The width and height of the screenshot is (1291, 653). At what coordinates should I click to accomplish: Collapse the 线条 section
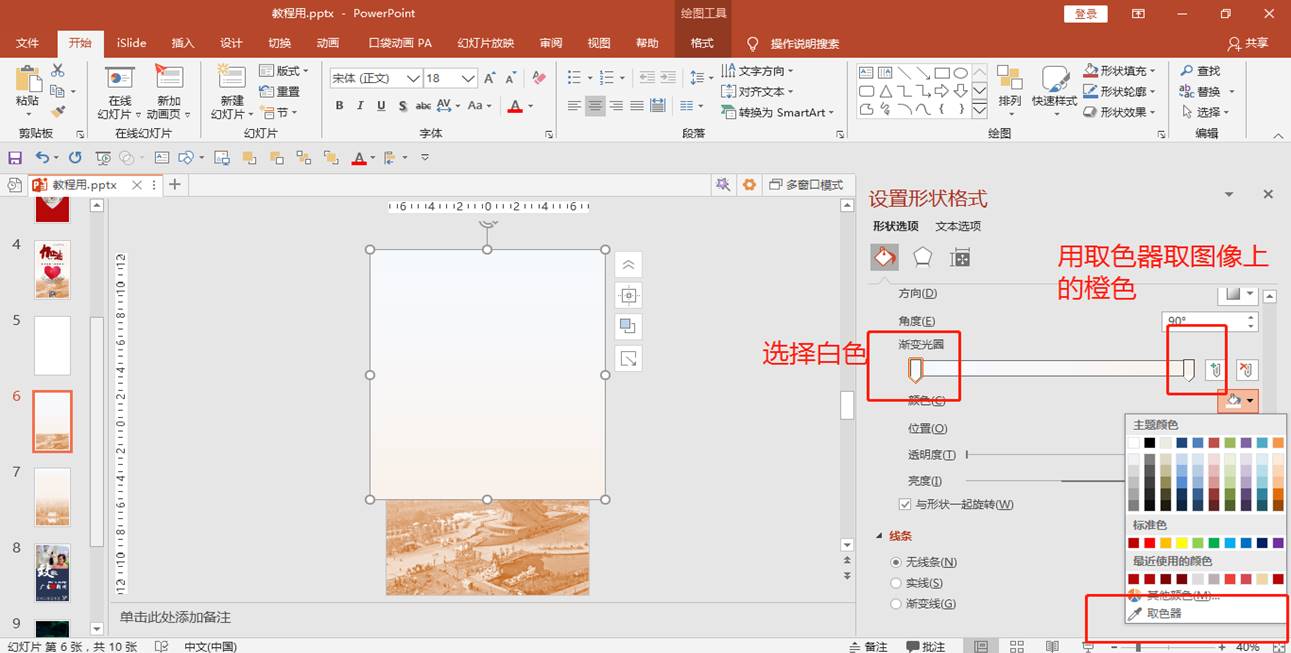[879, 535]
